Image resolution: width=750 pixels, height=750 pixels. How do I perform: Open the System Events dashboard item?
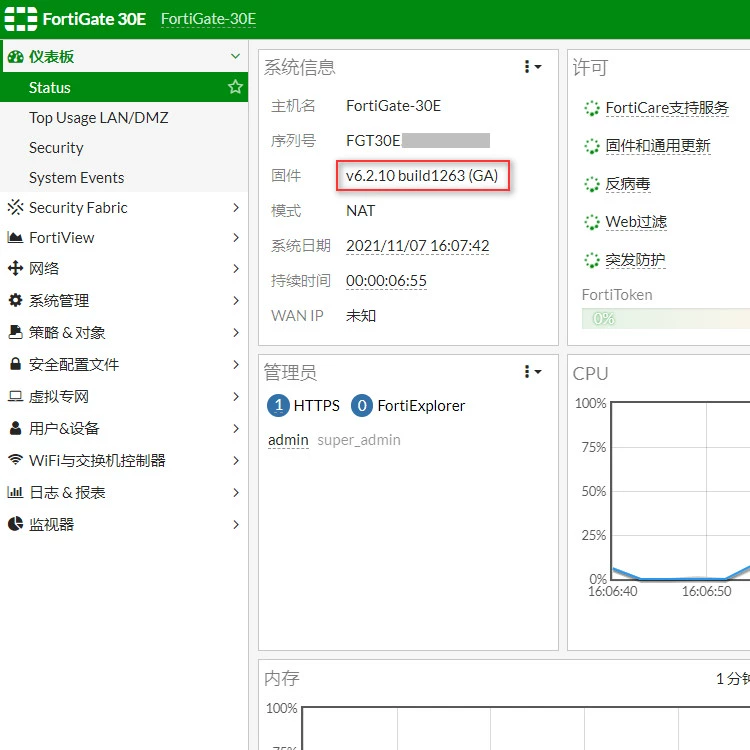(124, 177)
